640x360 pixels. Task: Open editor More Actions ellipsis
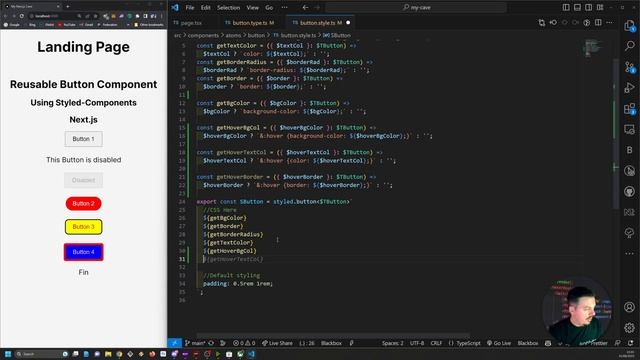pos(609,23)
